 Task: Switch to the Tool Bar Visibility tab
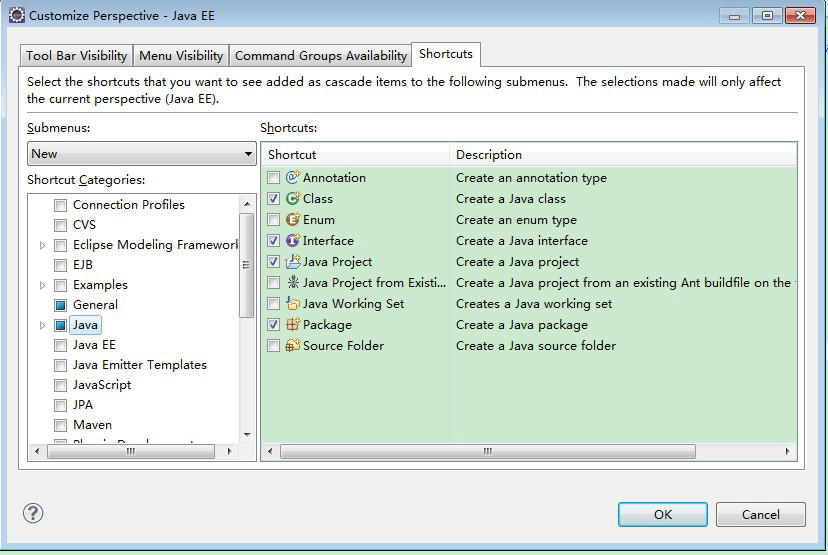(77, 55)
